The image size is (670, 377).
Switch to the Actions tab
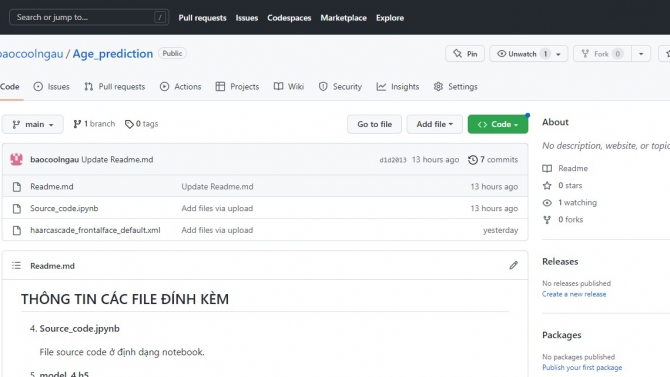[x=180, y=87]
